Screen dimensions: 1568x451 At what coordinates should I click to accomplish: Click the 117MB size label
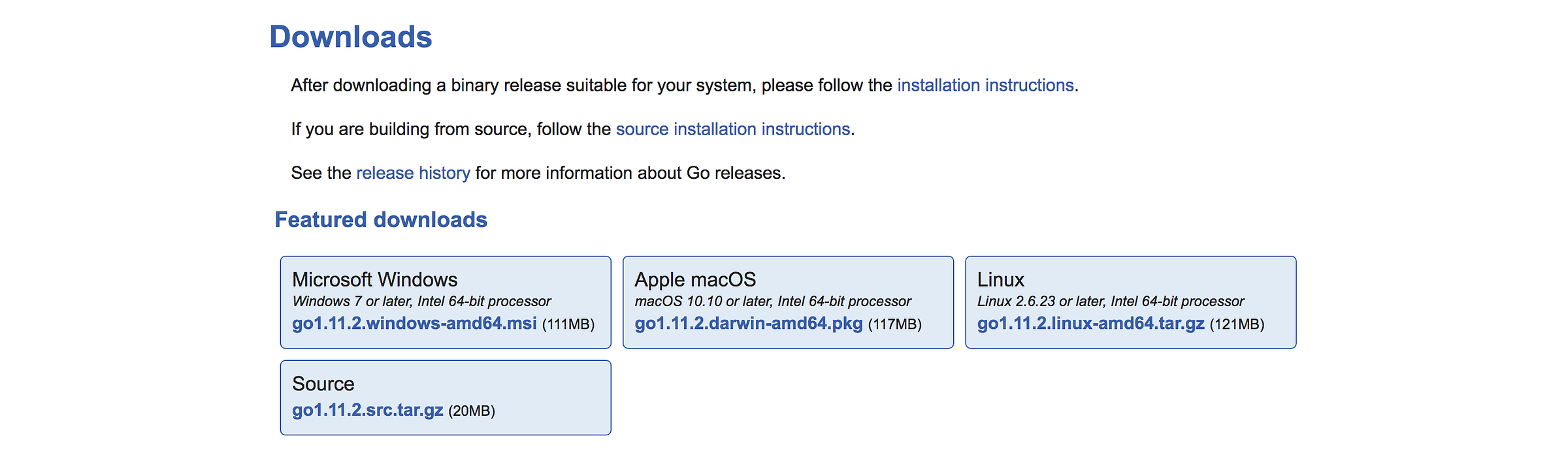[894, 324]
